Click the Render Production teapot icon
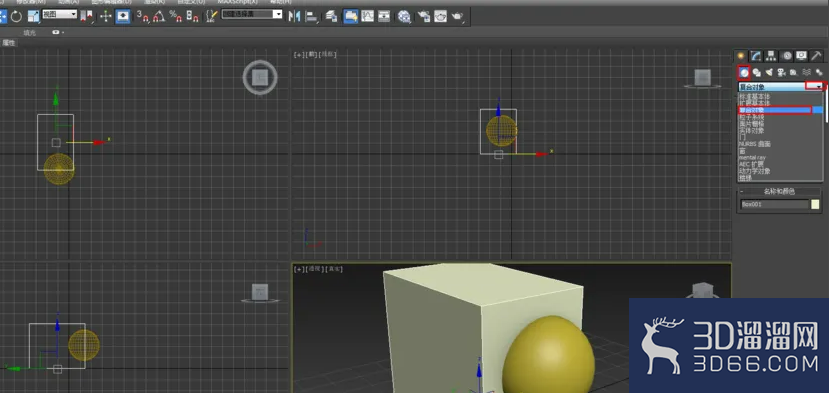829x393 pixels. click(457, 16)
